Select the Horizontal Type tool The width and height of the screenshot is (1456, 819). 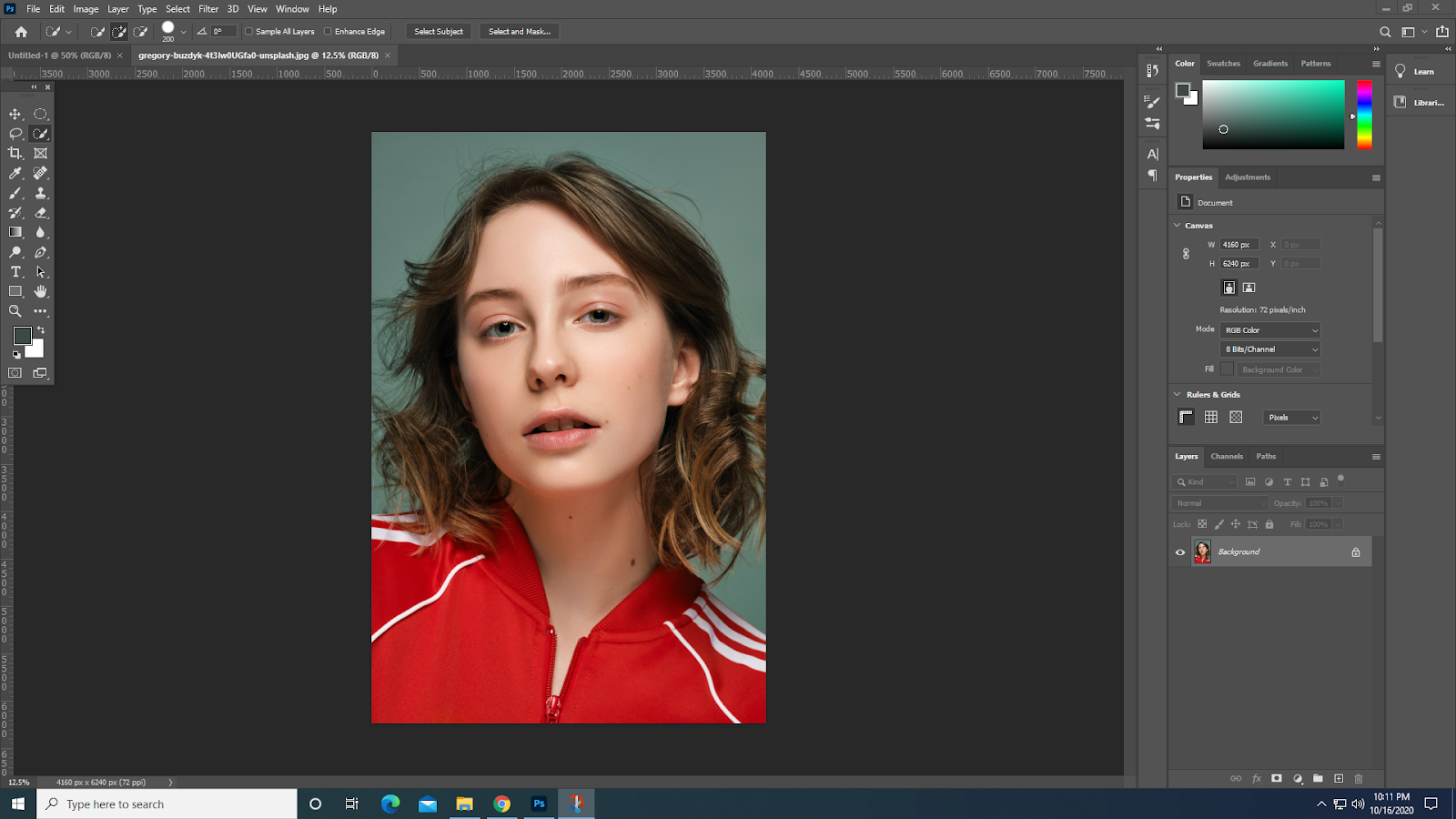tap(15, 272)
